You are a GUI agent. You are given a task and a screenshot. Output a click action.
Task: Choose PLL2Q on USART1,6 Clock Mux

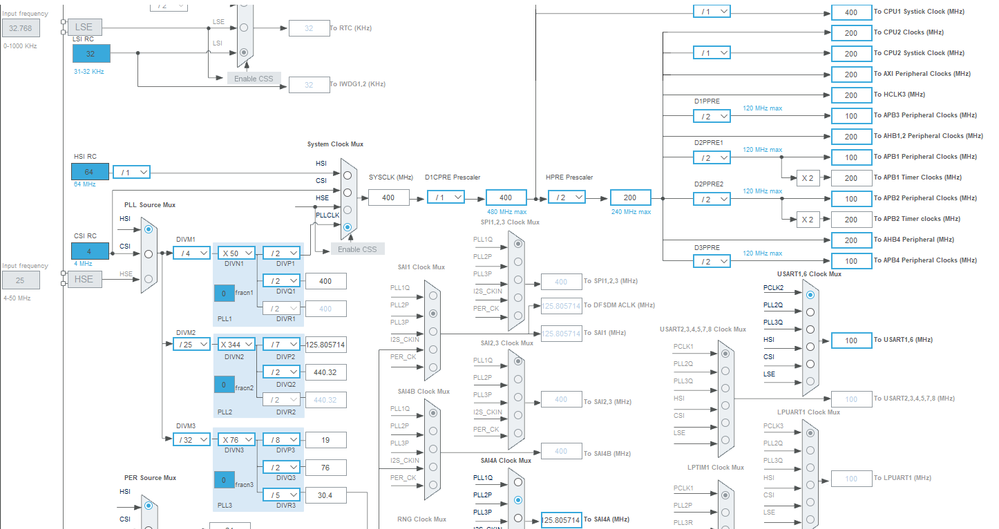[810, 312]
